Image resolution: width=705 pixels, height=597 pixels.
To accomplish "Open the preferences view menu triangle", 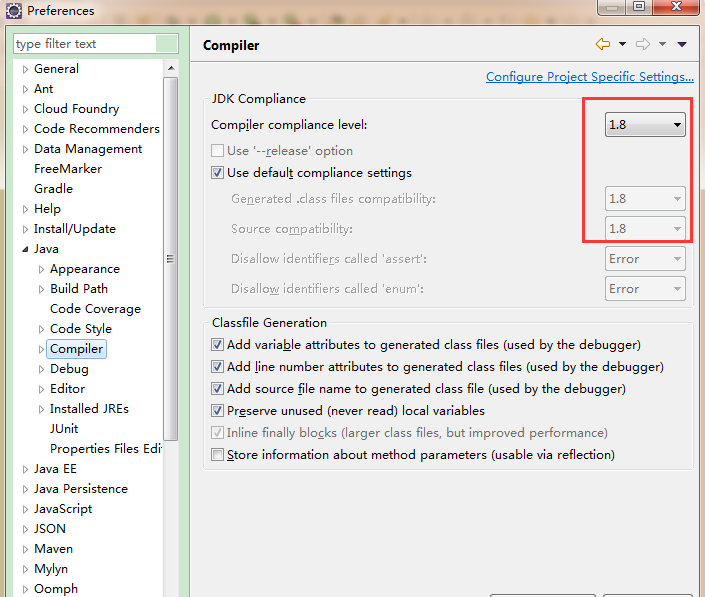I will pyautogui.click(x=682, y=44).
